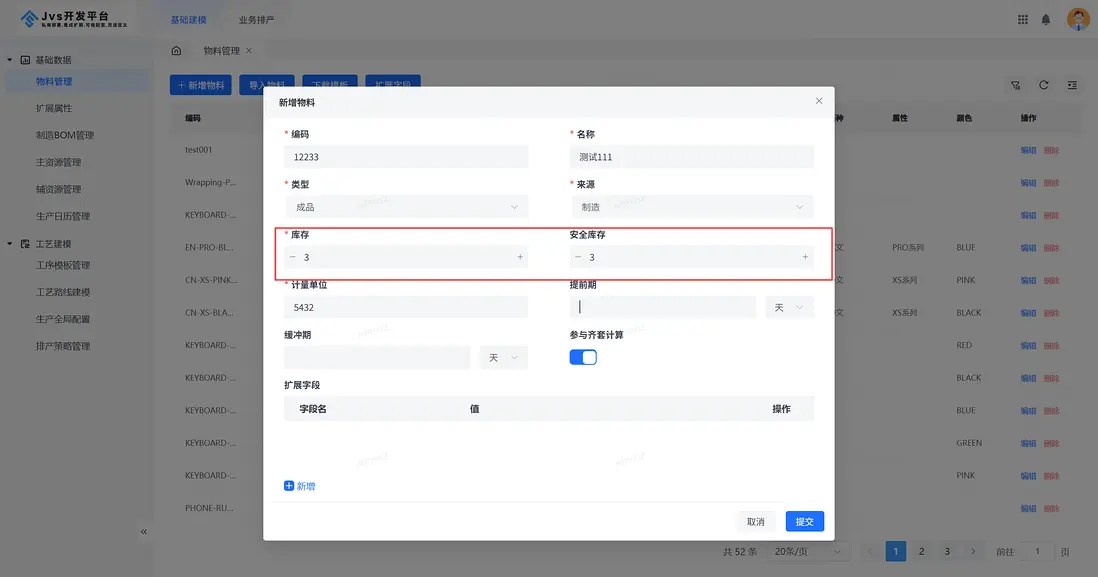The height and width of the screenshot is (577, 1098).
Task: Collapse the sidebar using the « chevron
Action: [143, 531]
